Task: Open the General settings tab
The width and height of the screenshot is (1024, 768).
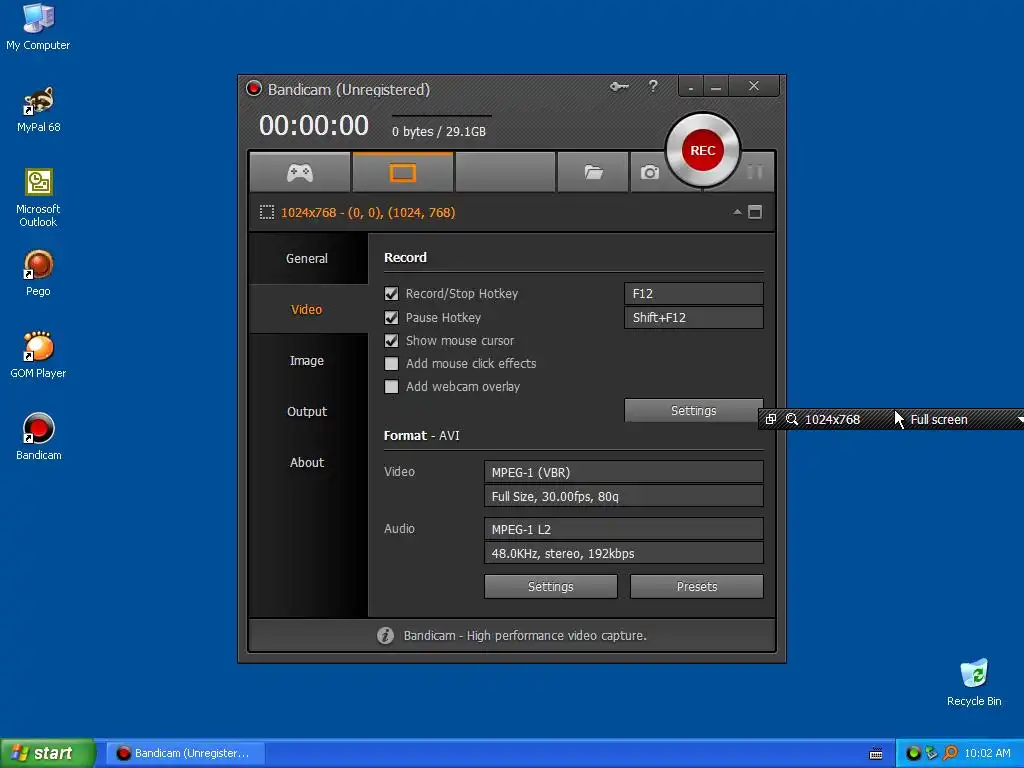Action: pos(307,259)
